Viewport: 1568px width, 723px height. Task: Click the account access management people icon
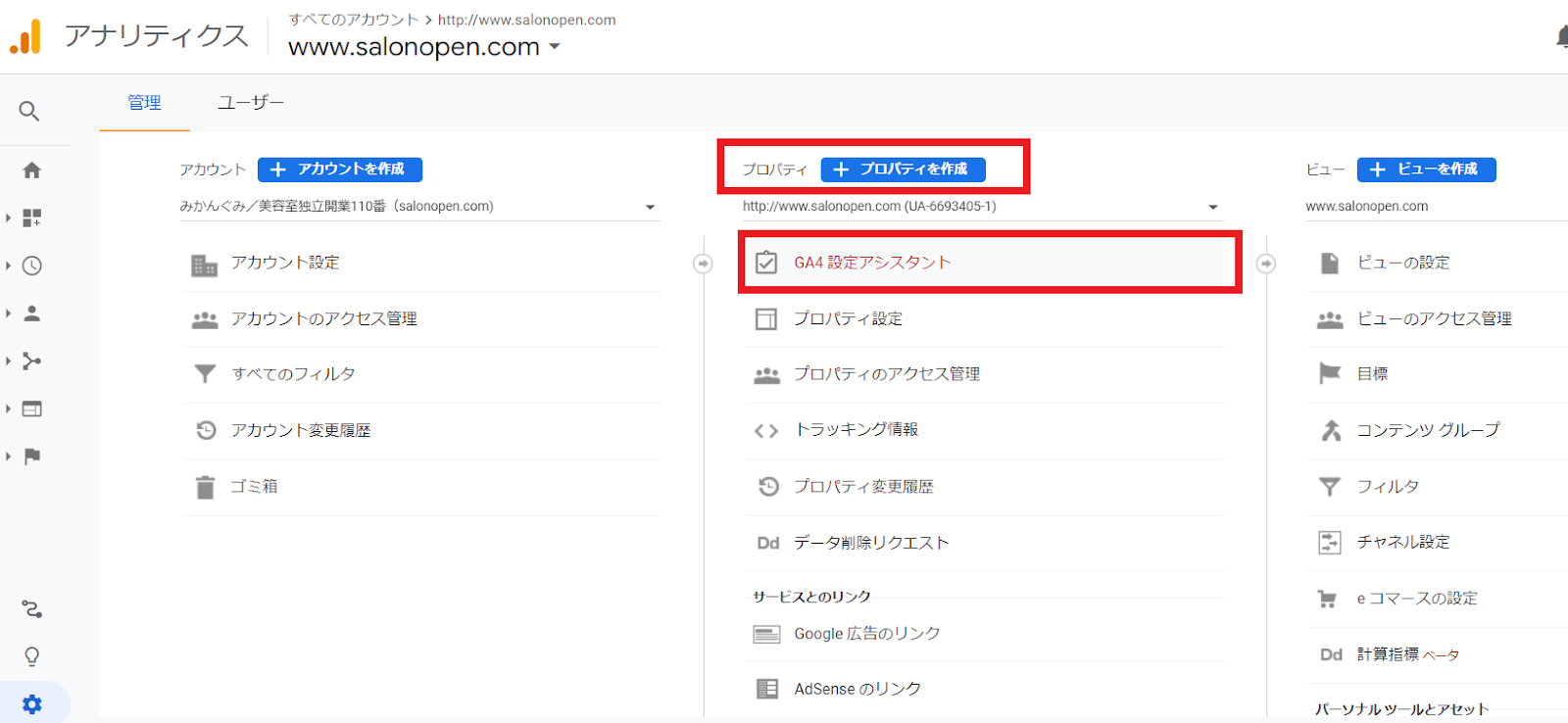tap(205, 319)
